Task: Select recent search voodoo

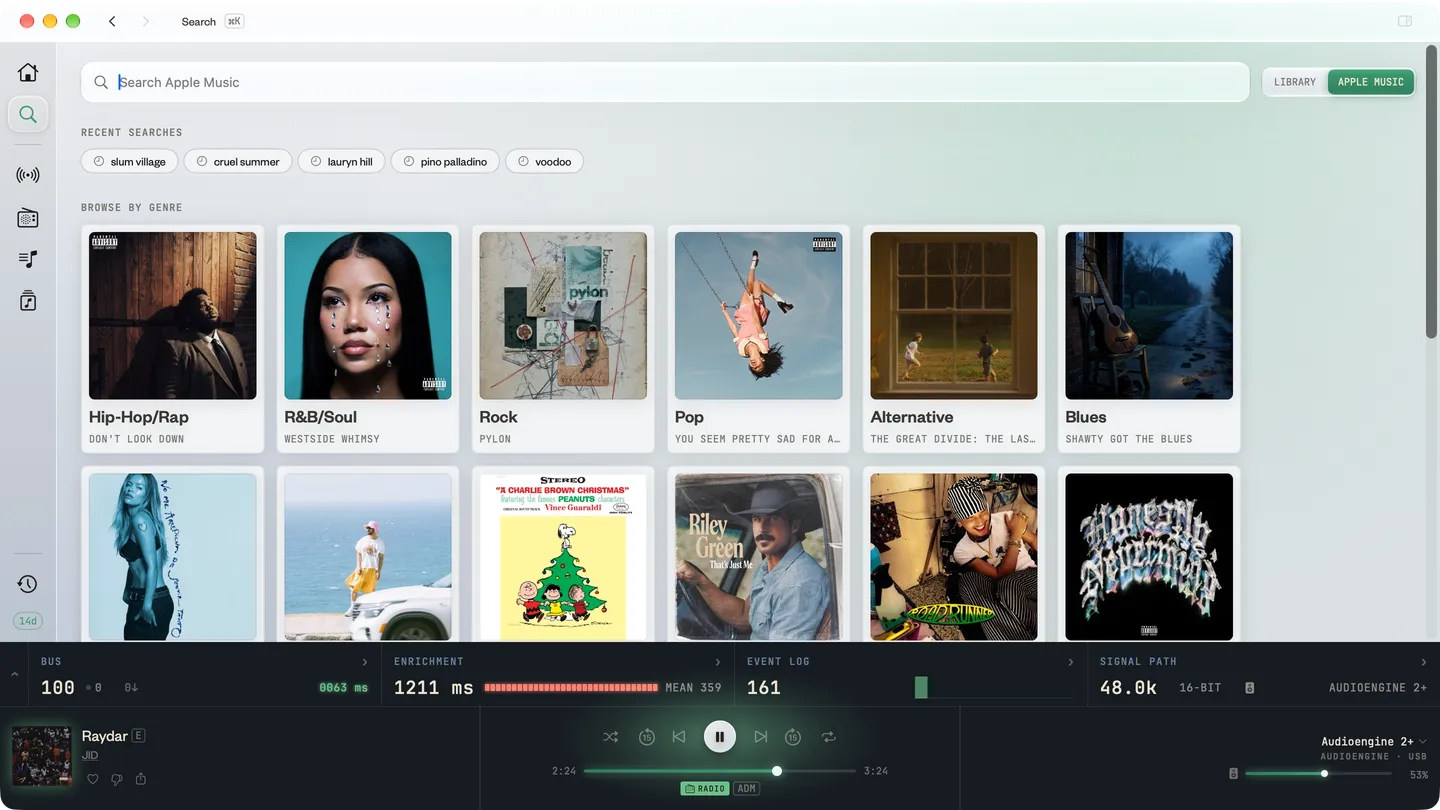Action: point(544,161)
